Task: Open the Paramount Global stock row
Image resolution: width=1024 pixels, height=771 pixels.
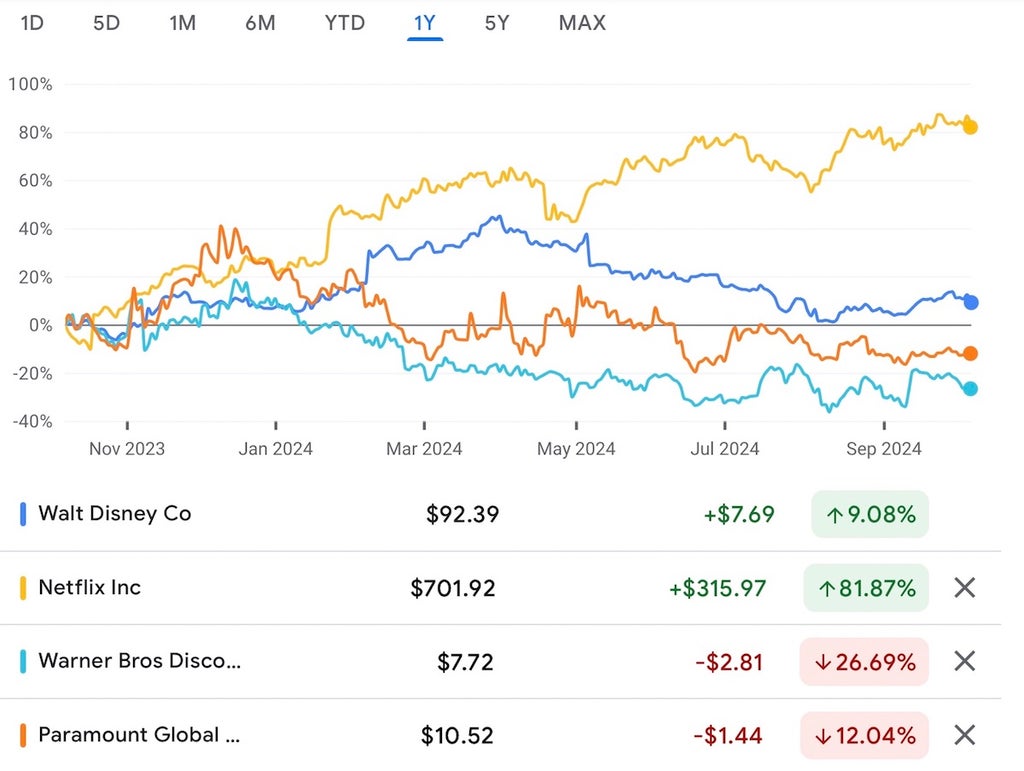Action: [500, 735]
